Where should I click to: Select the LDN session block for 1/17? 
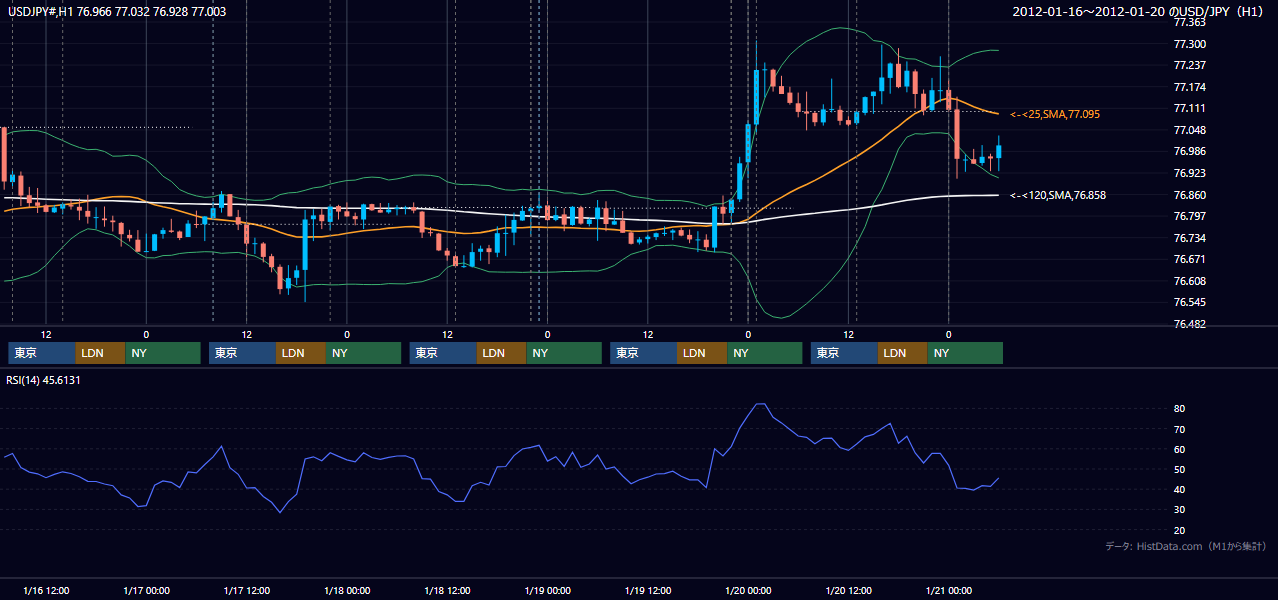click(x=302, y=353)
